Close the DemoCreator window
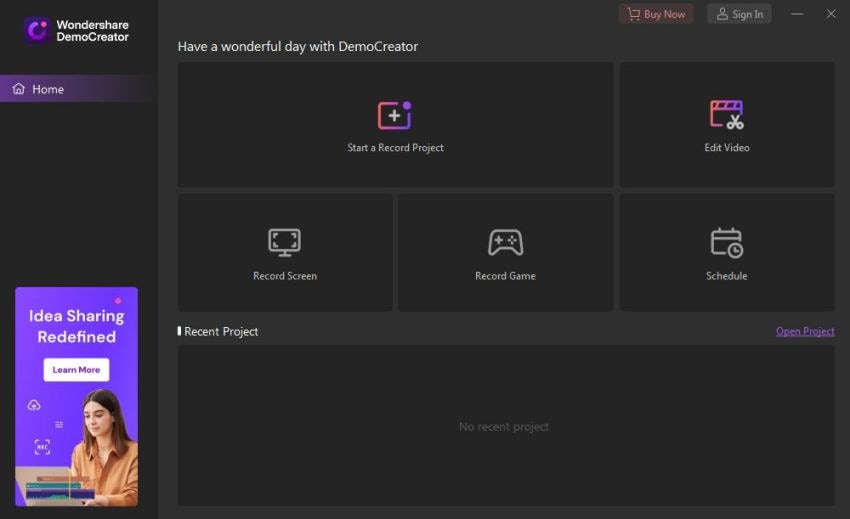The height and width of the screenshot is (519, 850). pyautogui.click(x=831, y=14)
